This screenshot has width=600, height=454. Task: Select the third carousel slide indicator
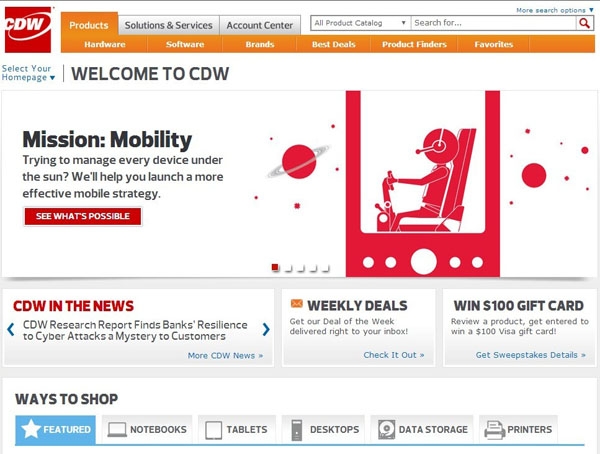pyautogui.click(x=300, y=268)
